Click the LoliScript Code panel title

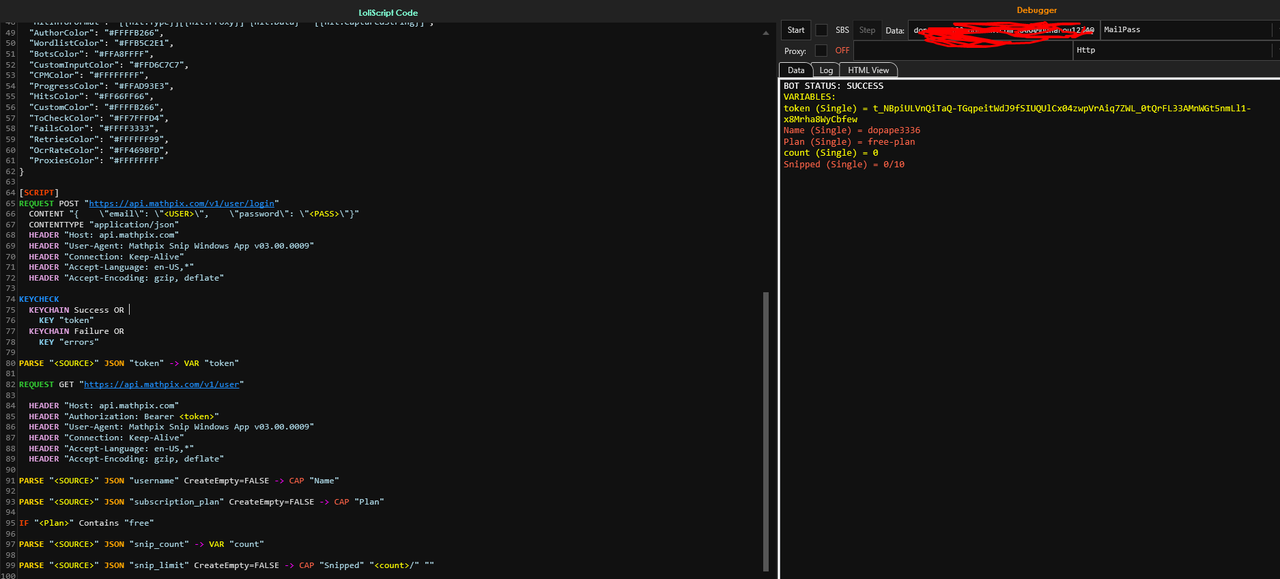388,11
